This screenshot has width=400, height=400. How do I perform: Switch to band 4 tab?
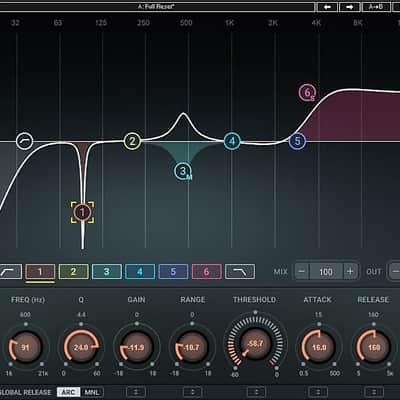[x=140, y=272]
